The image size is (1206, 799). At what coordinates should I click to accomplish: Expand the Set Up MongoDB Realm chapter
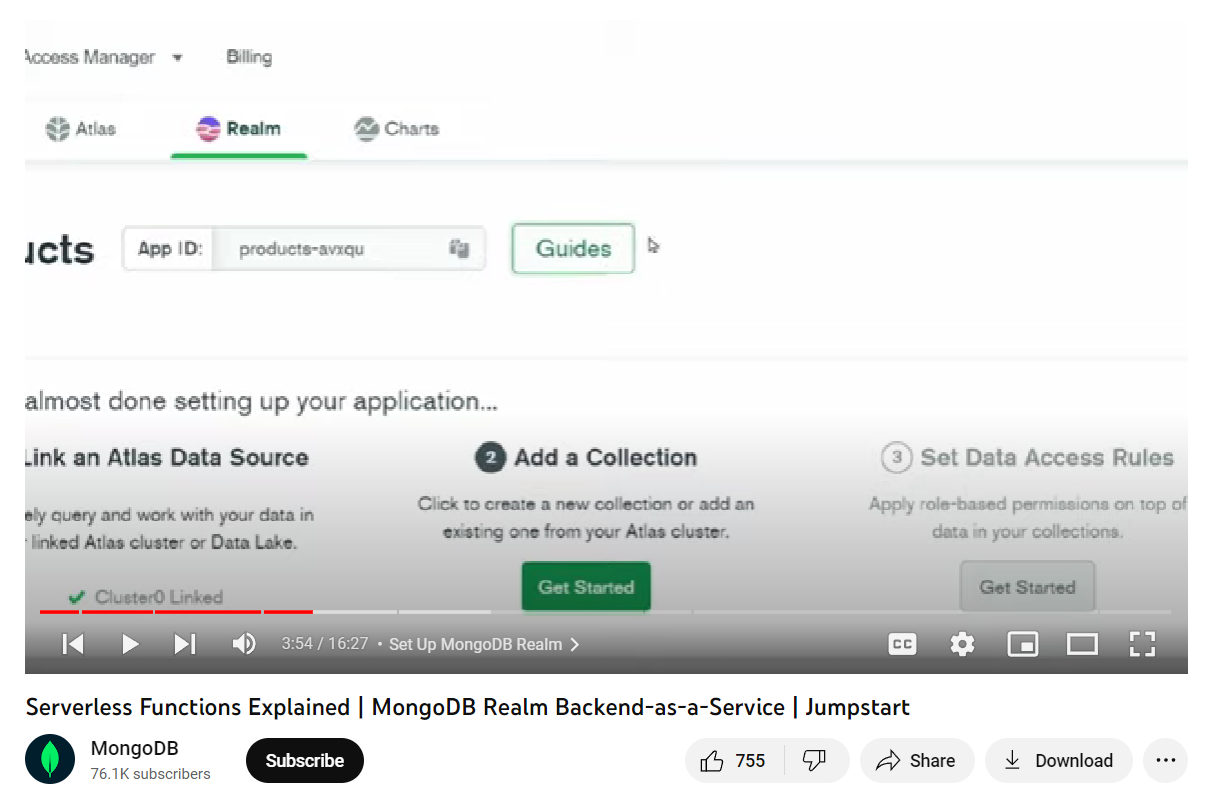coord(484,644)
